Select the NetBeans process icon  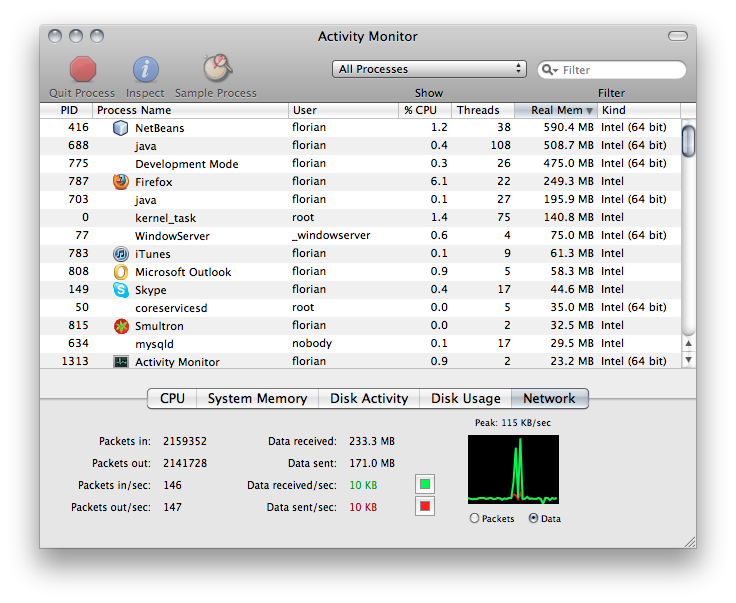121,128
